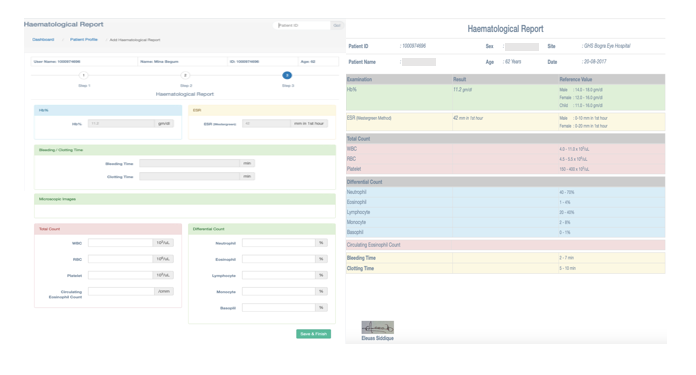This screenshot has height=375, width=696.
Task: Click the Lymphocyte percentage field
Action: 279,275
